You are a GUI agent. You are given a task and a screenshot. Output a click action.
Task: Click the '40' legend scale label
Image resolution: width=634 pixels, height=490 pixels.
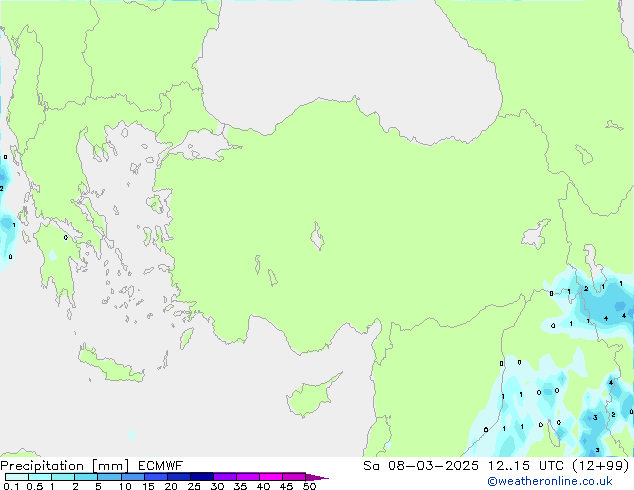pos(264,486)
